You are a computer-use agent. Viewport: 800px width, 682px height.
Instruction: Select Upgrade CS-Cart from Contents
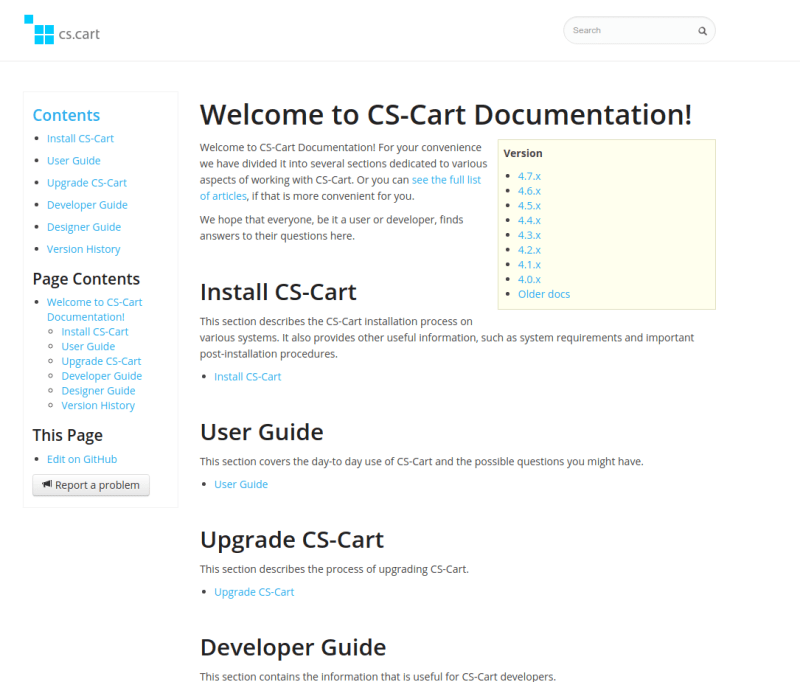tap(86, 182)
